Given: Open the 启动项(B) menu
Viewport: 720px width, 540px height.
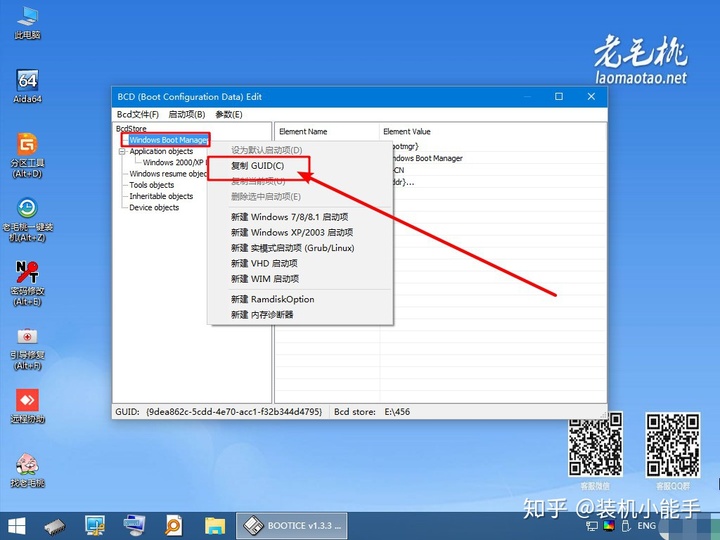Looking at the screenshot, I should click(186, 114).
